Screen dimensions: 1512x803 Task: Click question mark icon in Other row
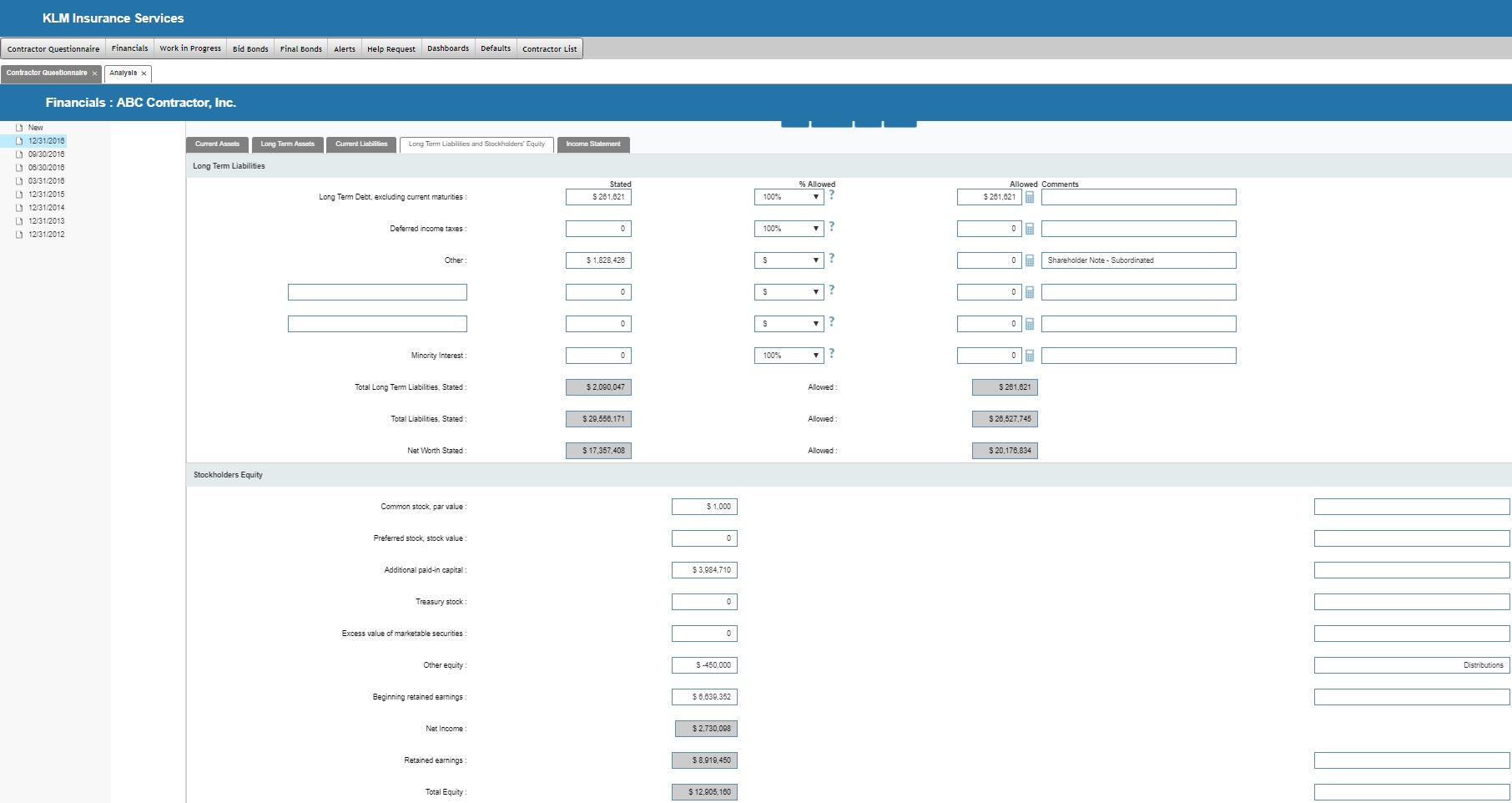831,259
